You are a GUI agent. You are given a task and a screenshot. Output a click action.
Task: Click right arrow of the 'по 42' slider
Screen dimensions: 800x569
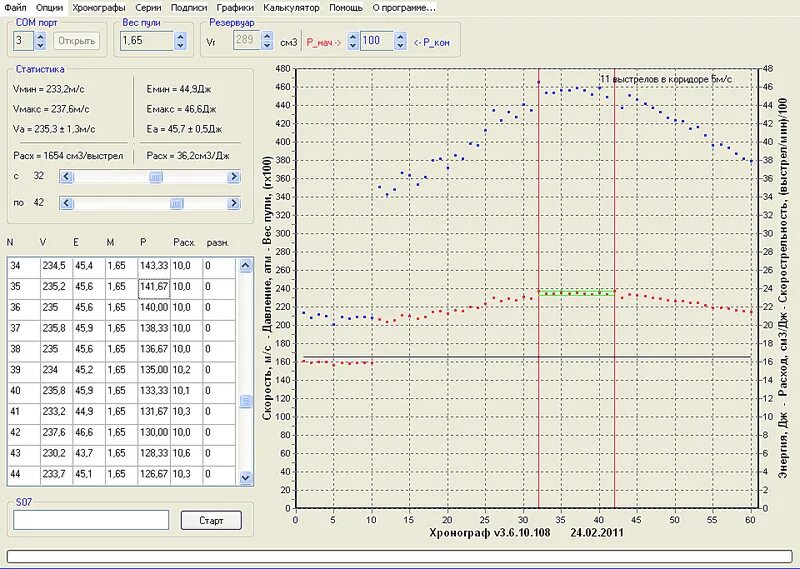[234, 204]
